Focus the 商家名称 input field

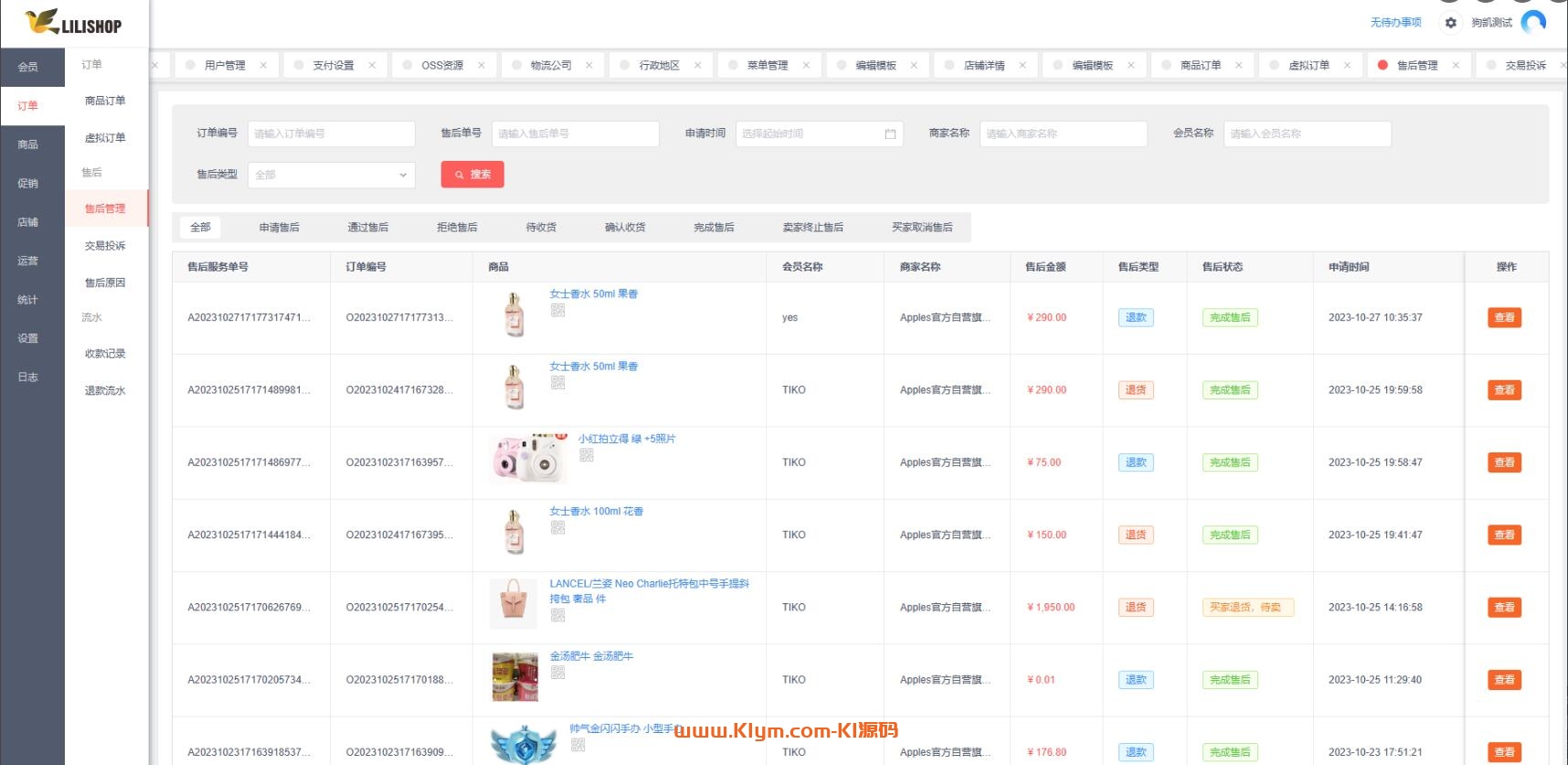1064,134
